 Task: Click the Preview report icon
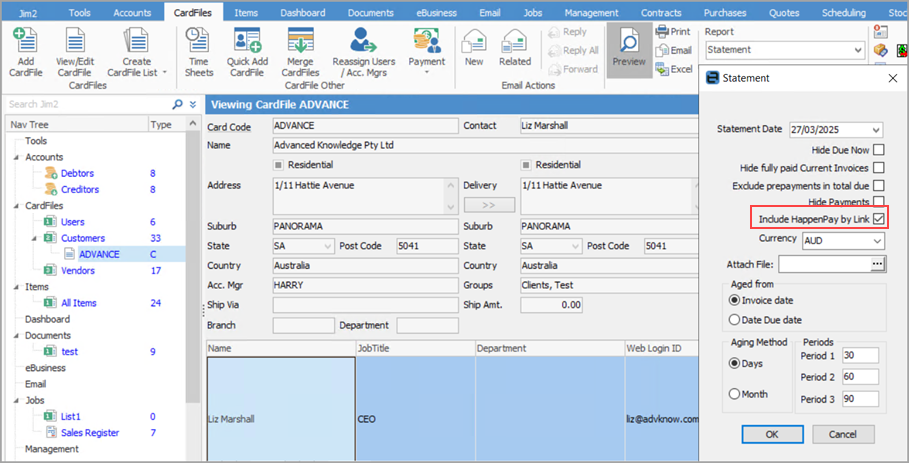click(629, 42)
